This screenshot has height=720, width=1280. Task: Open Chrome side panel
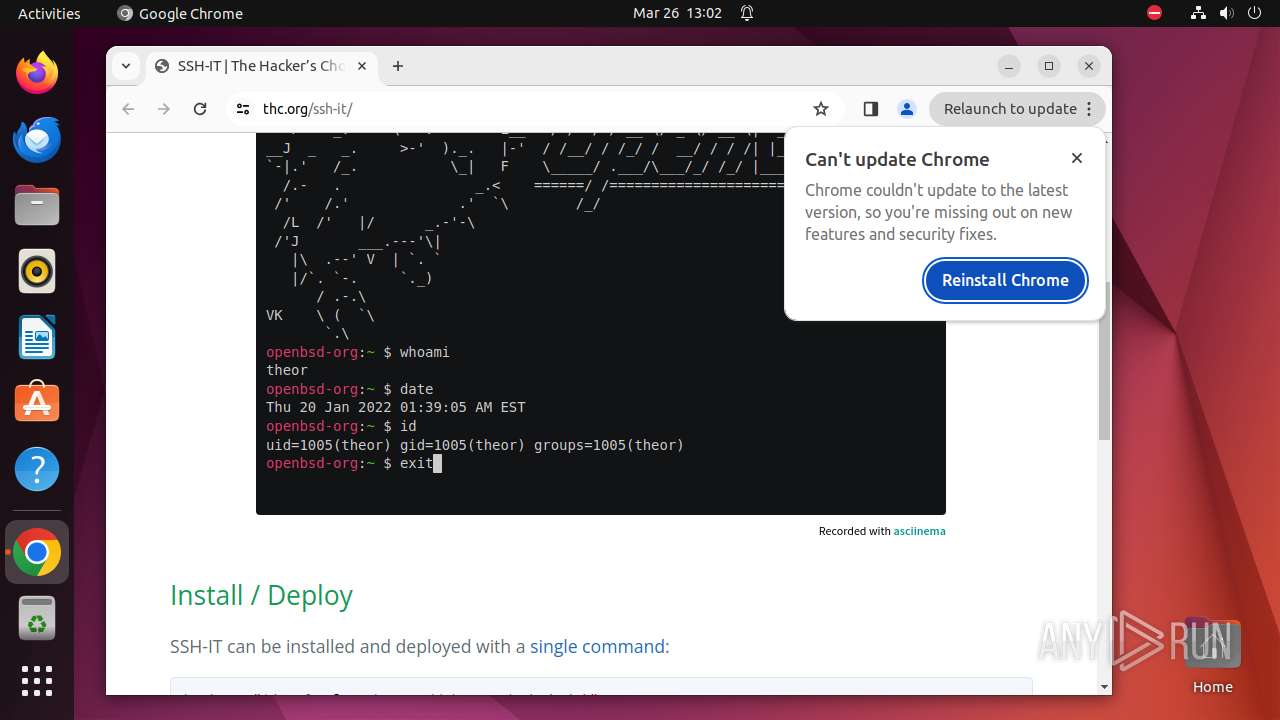[x=870, y=109]
